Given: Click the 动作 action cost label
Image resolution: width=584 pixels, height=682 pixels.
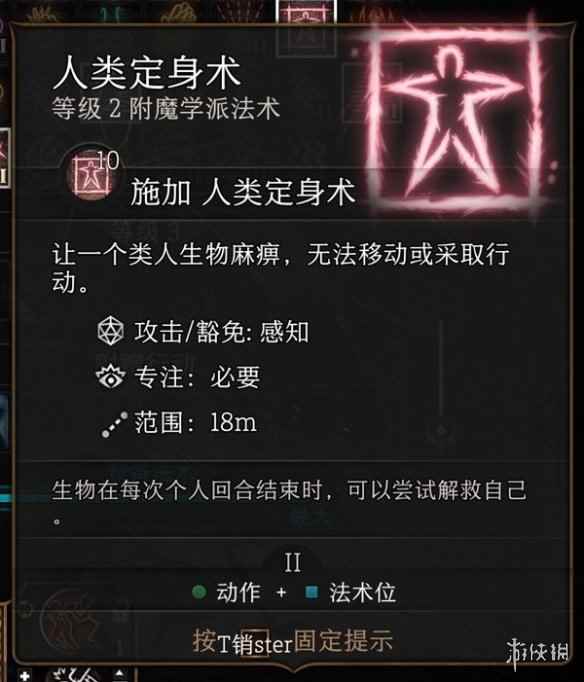Looking at the screenshot, I should click(239, 592).
